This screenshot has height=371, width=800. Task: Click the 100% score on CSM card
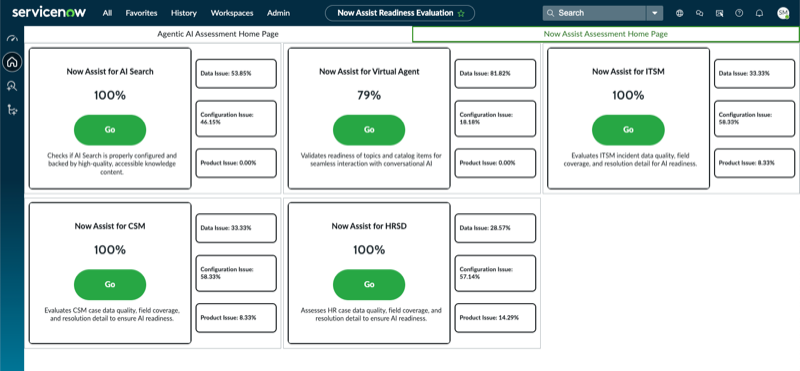click(x=110, y=250)
